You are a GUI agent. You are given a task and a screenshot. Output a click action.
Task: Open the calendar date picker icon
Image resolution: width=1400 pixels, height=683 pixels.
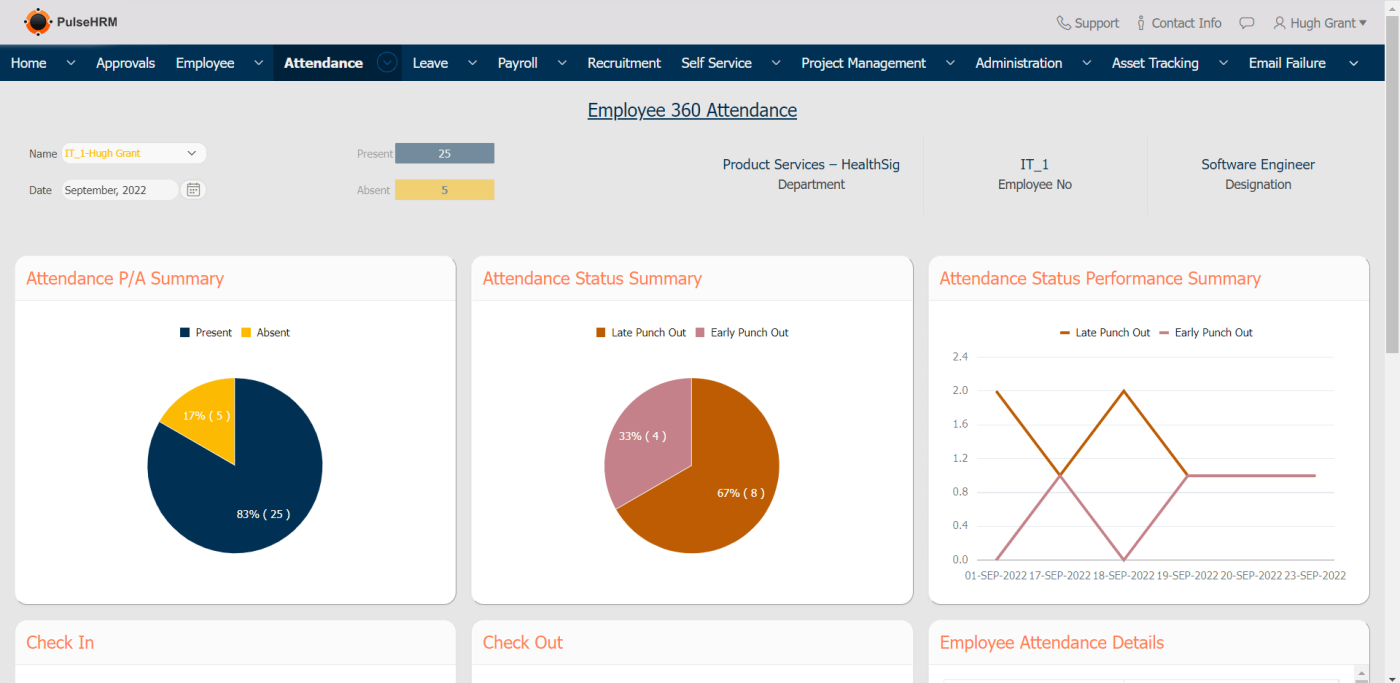[194, 190]
